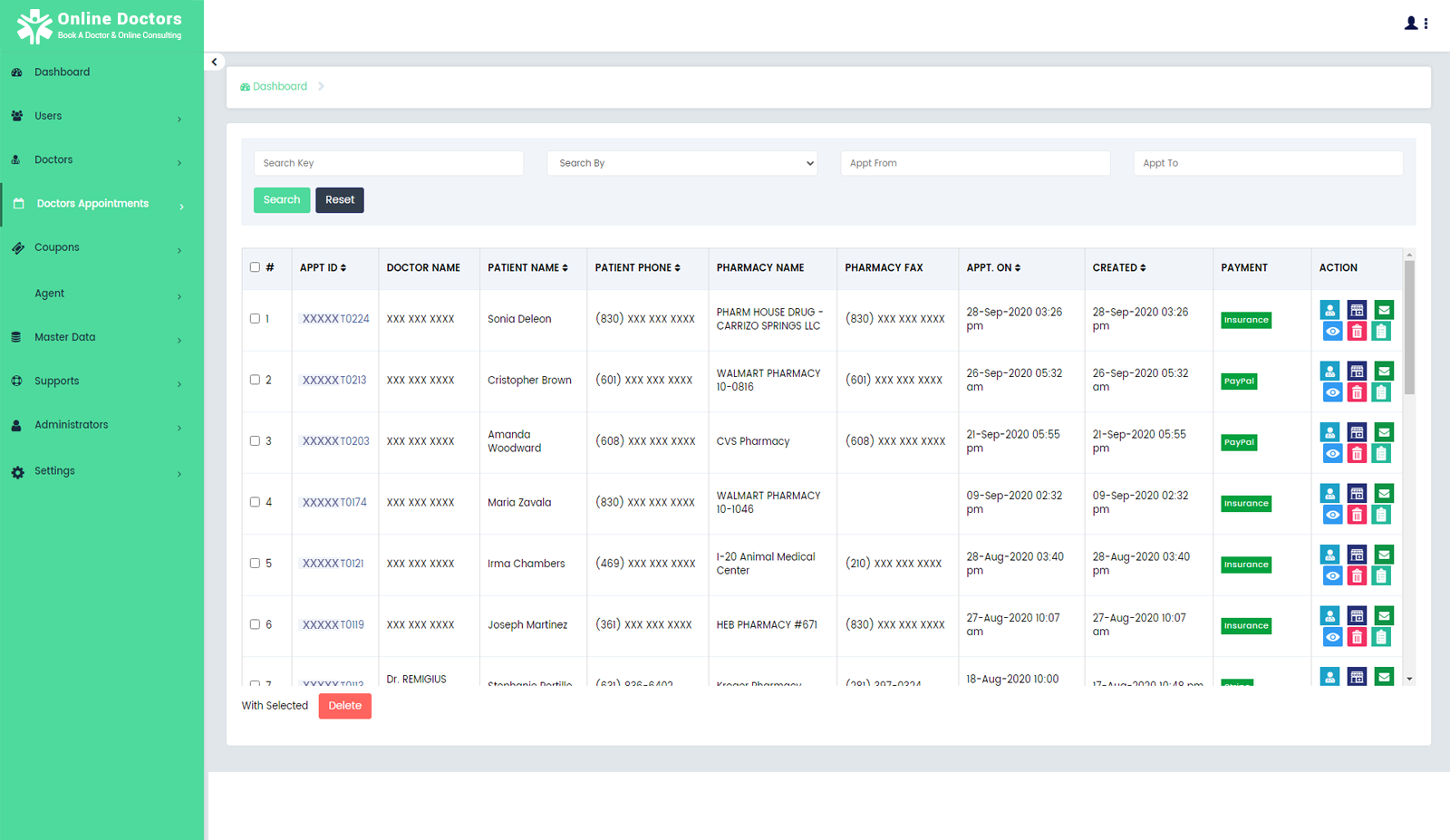Open the Search By dropdown

tap(682, 163)
